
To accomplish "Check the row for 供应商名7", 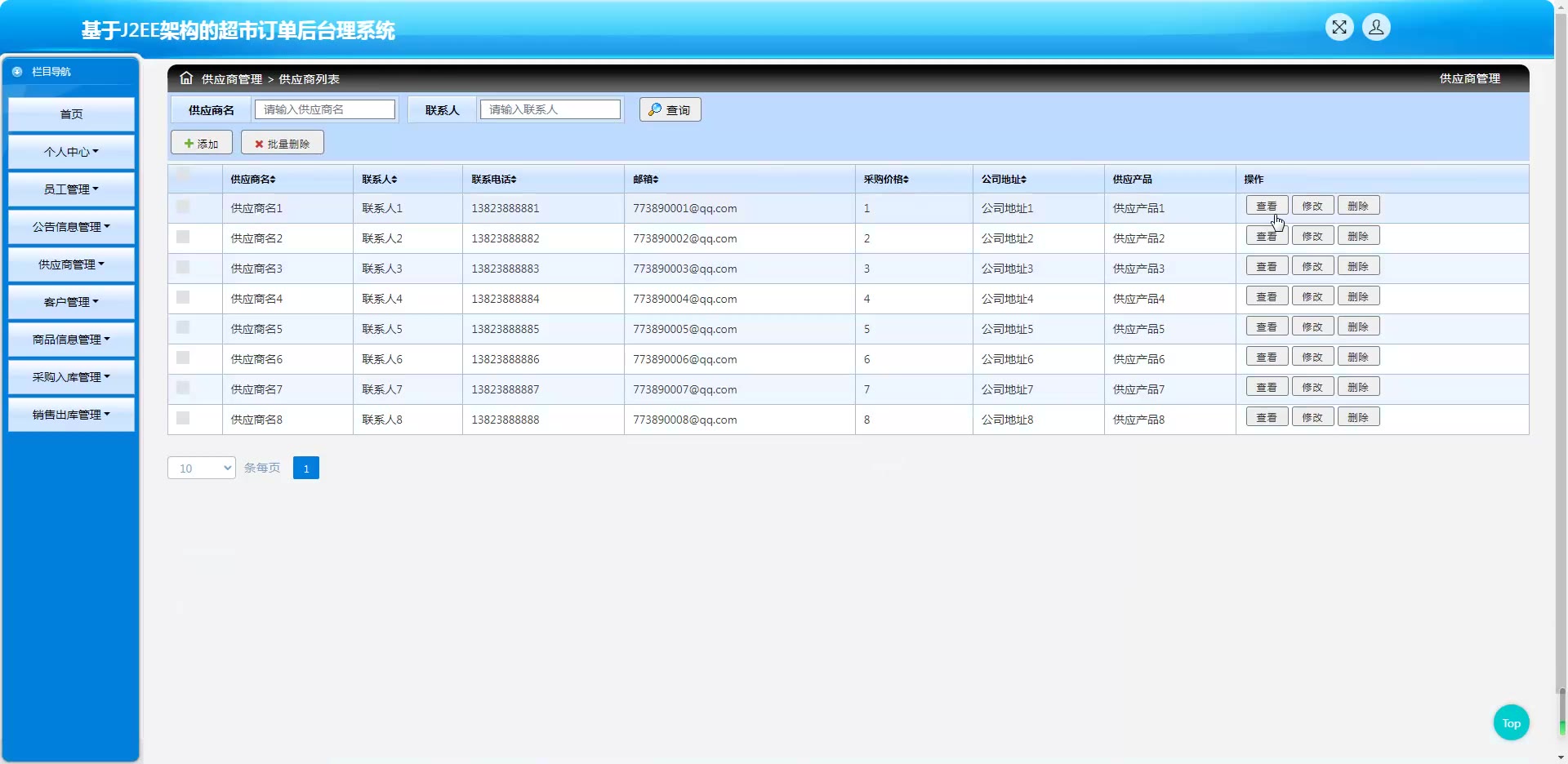I will click(x=183, y=388).
